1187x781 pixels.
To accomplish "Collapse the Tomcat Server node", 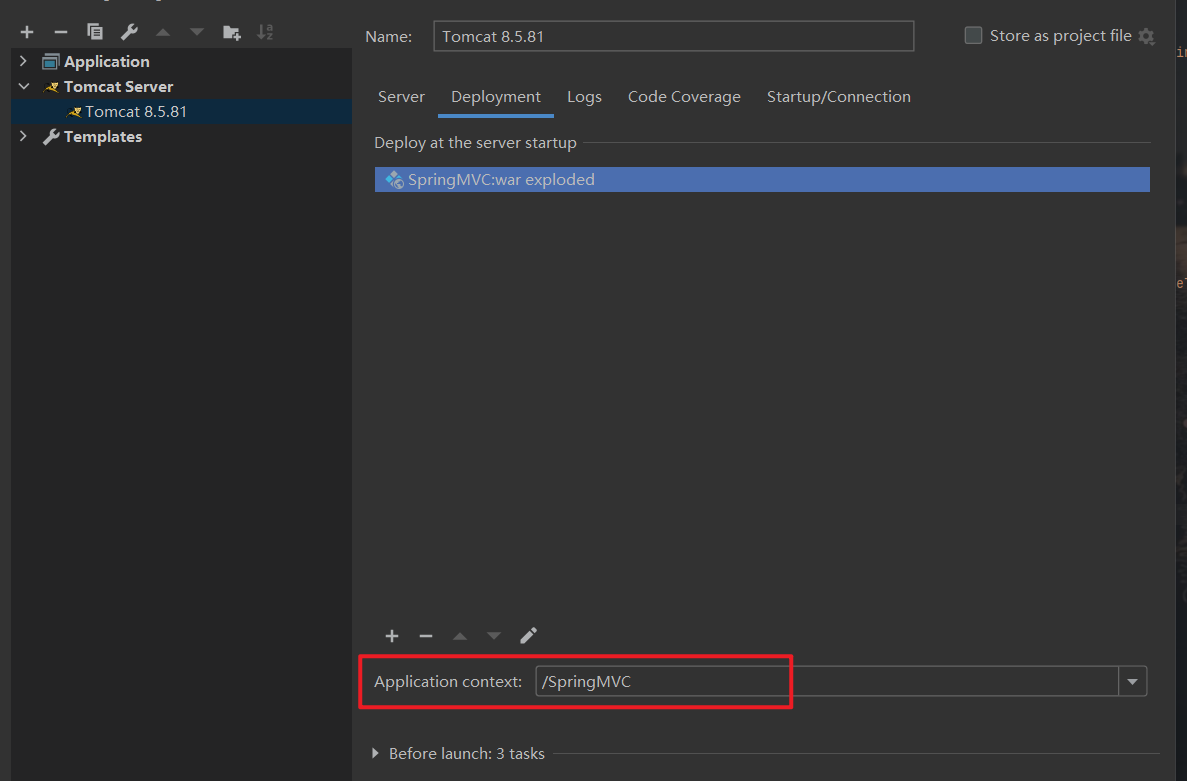I will click(x=23, y=87).
